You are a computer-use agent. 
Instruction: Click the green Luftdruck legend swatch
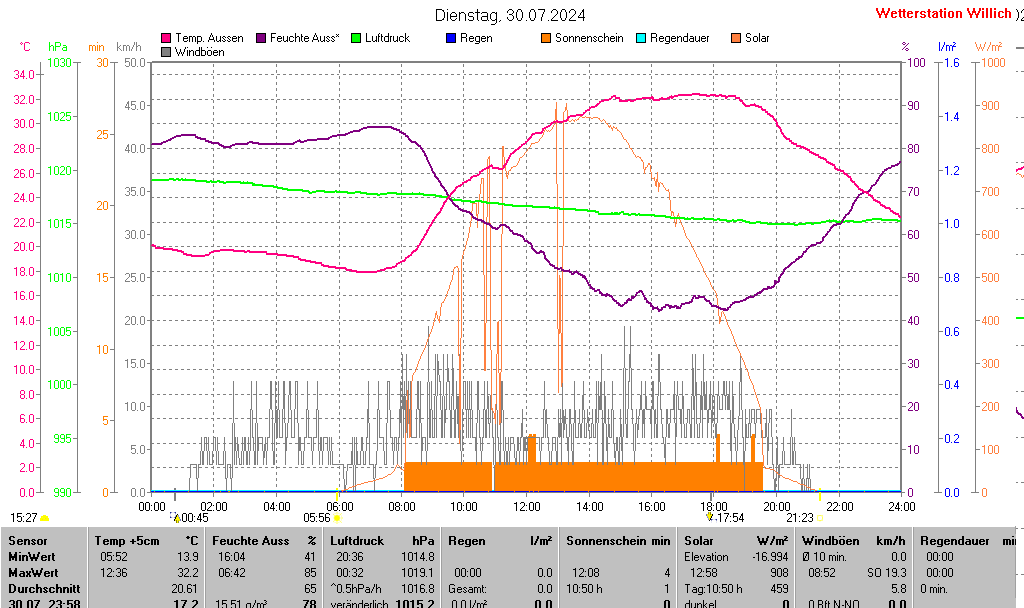pos(356,39)
